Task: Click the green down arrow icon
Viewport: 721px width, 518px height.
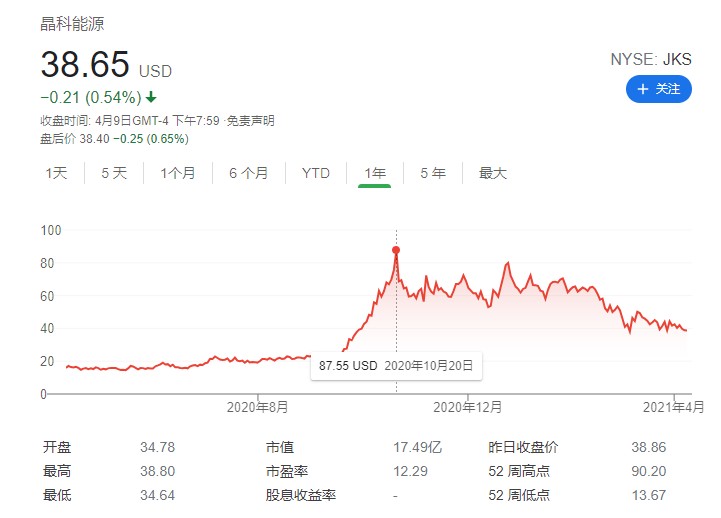Action: click(151, 97)
